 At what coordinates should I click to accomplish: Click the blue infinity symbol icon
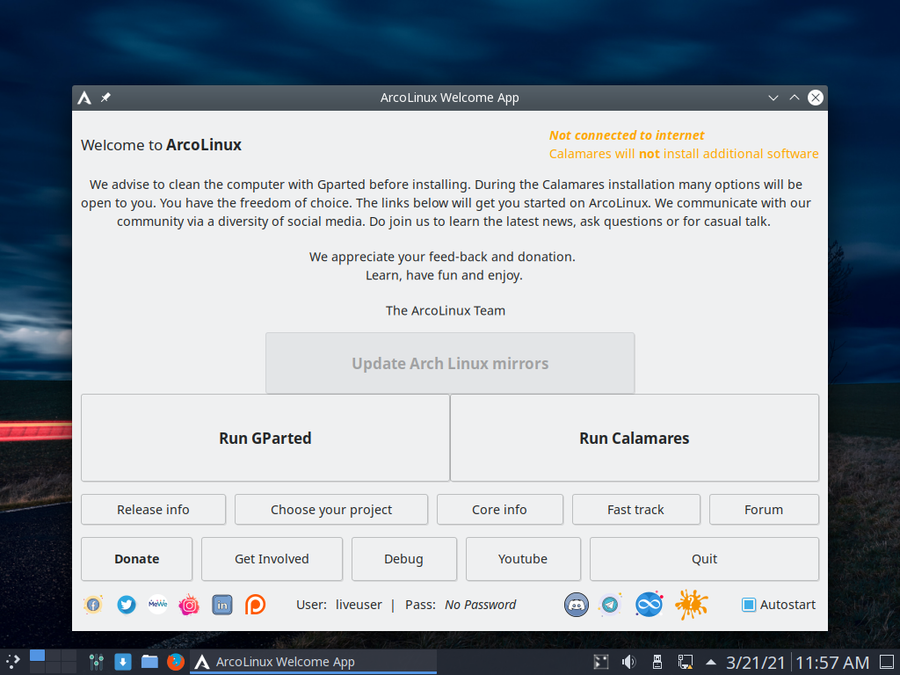pos(649,604)
